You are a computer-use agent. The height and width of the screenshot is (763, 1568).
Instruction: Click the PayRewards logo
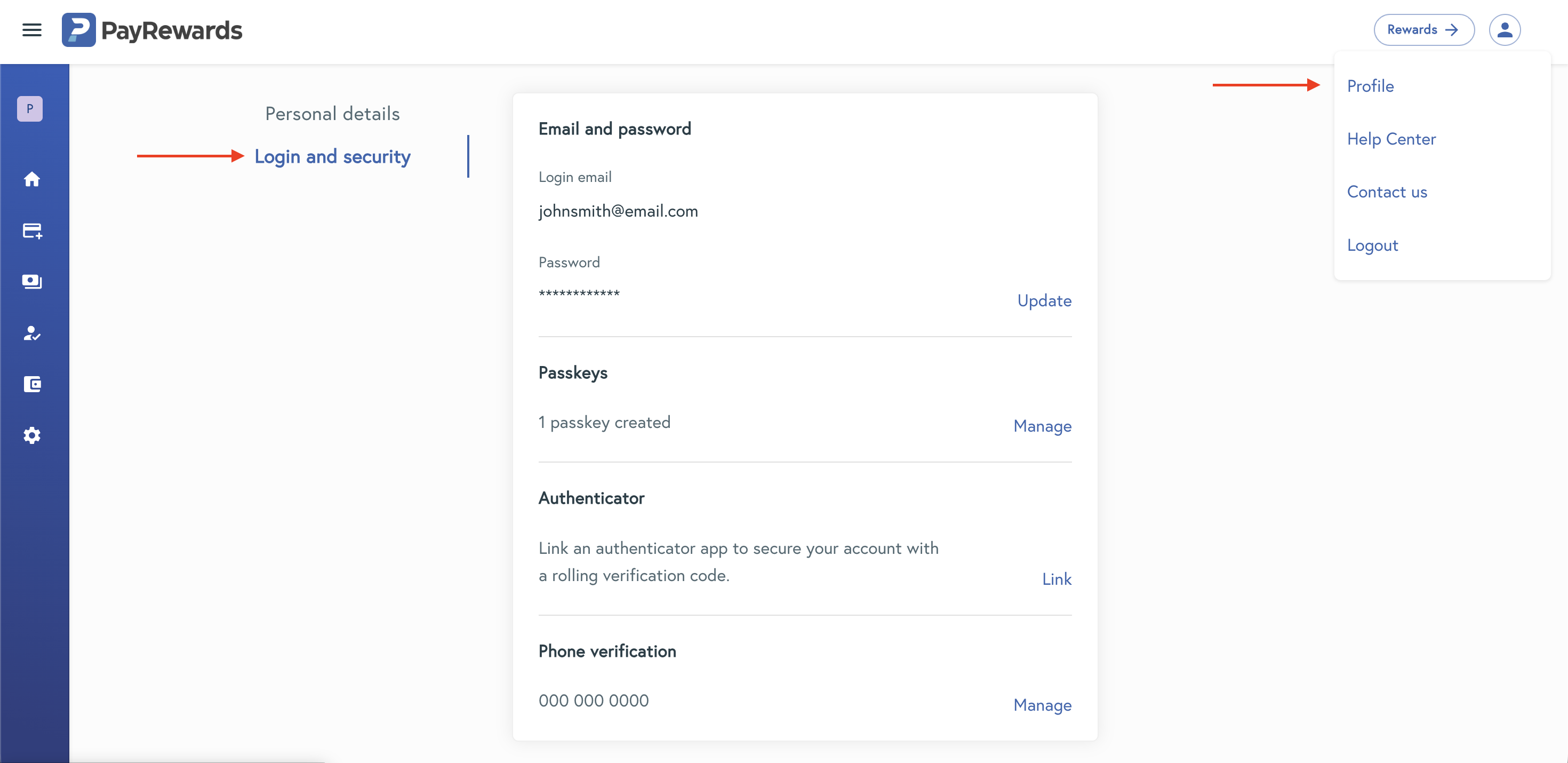pyautogui.click(x=152, y=30)
